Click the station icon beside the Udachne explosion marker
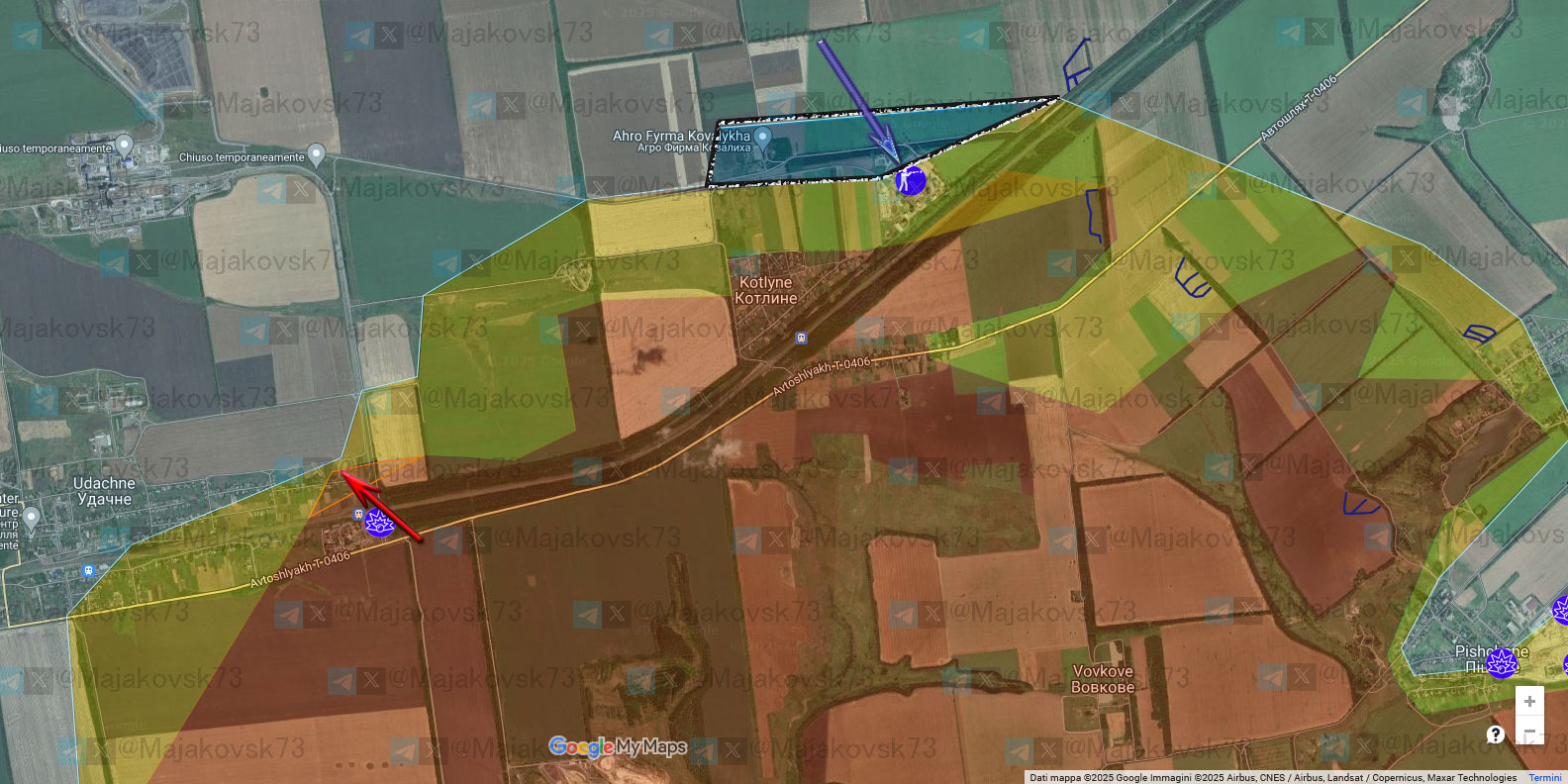 (x=358, y=514)
